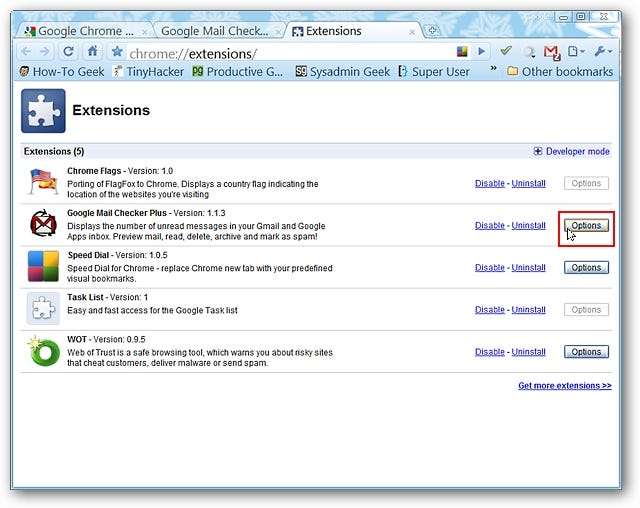Click the address bar URL
Screen dimensions: 640x508
tap(193, 54)
